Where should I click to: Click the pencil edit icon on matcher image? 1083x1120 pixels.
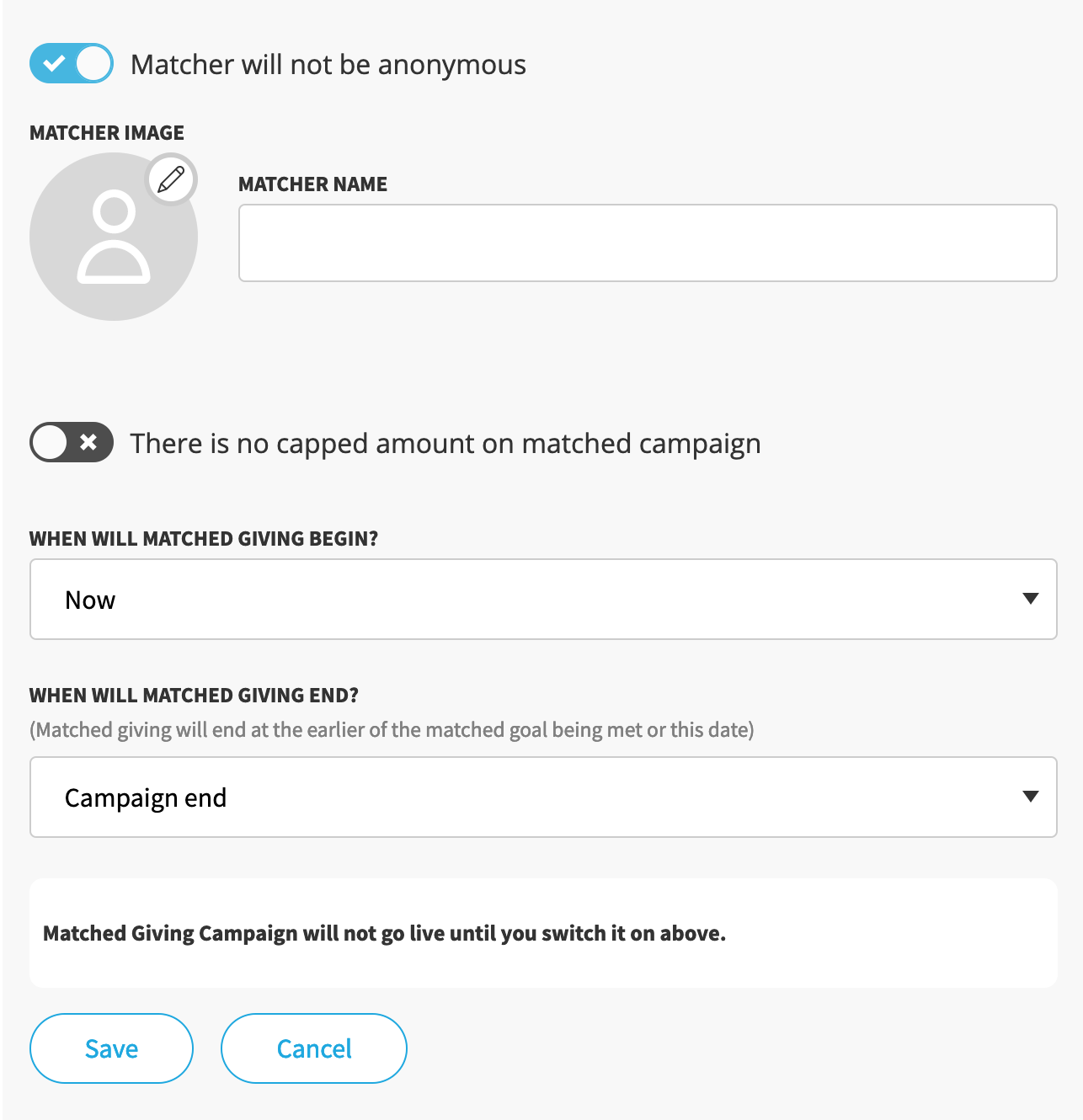(x=172, y=179)
